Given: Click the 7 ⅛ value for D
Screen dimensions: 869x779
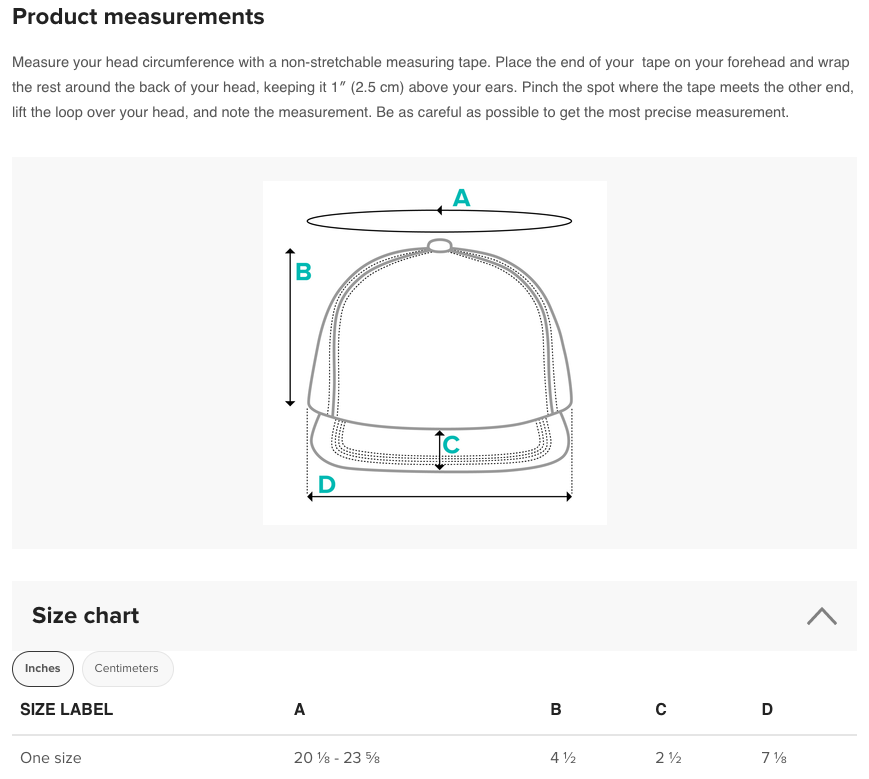Looking at the screenshot, I should click(x=774, y=757).
